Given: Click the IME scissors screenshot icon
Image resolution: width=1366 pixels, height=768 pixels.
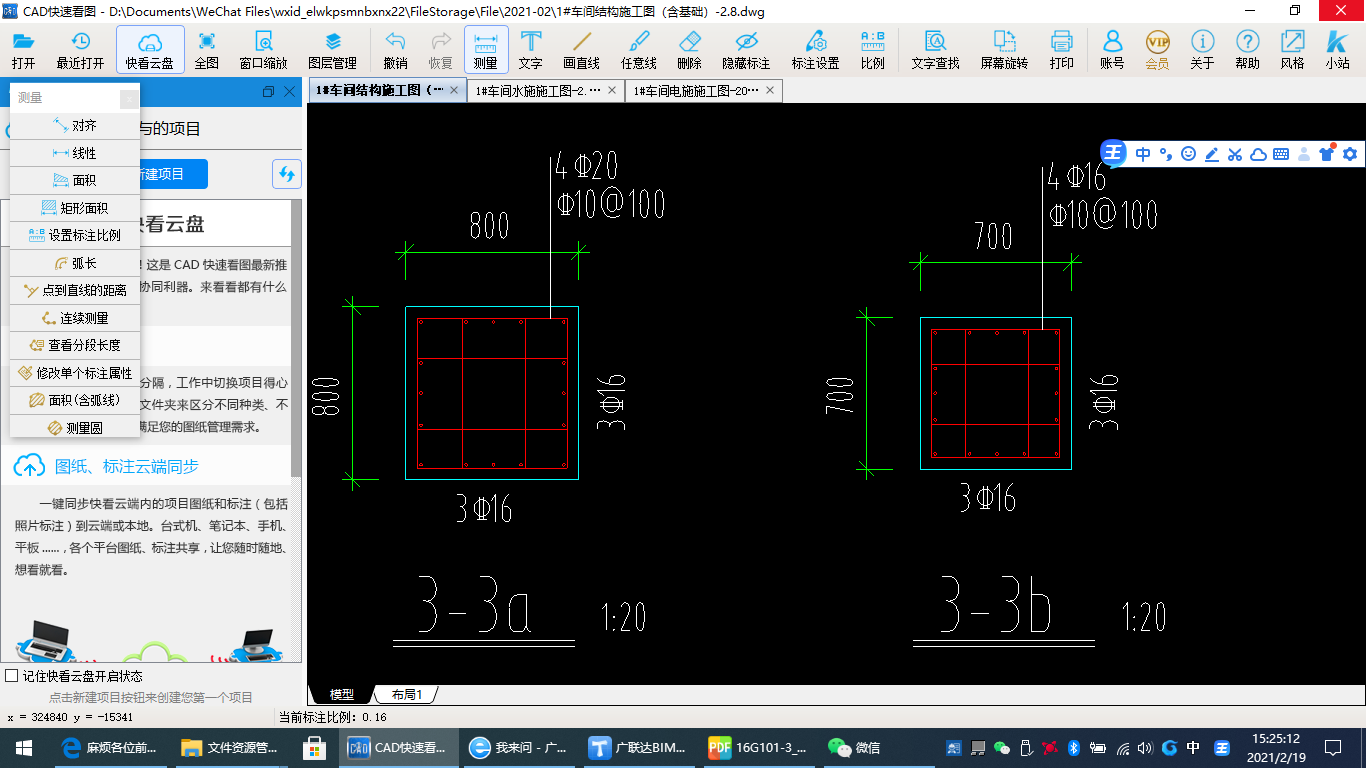Looking at the screenshot, I should 1234,154.
